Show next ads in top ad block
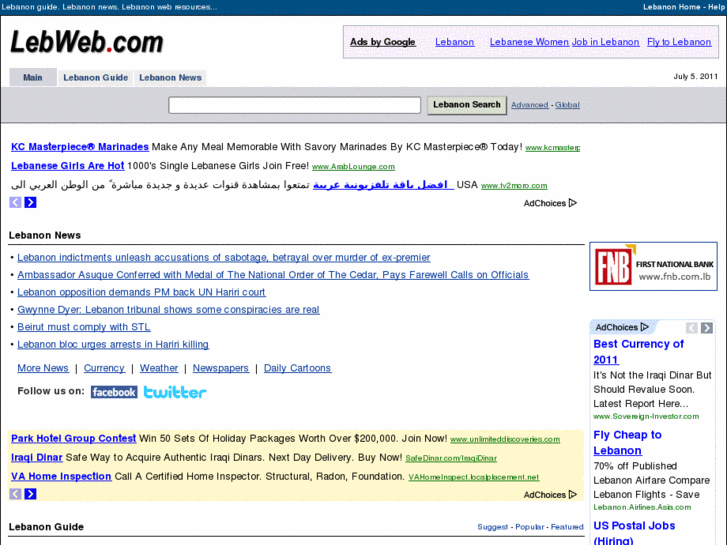The height and width of the screenshot is (545, 727). [31, 202]
